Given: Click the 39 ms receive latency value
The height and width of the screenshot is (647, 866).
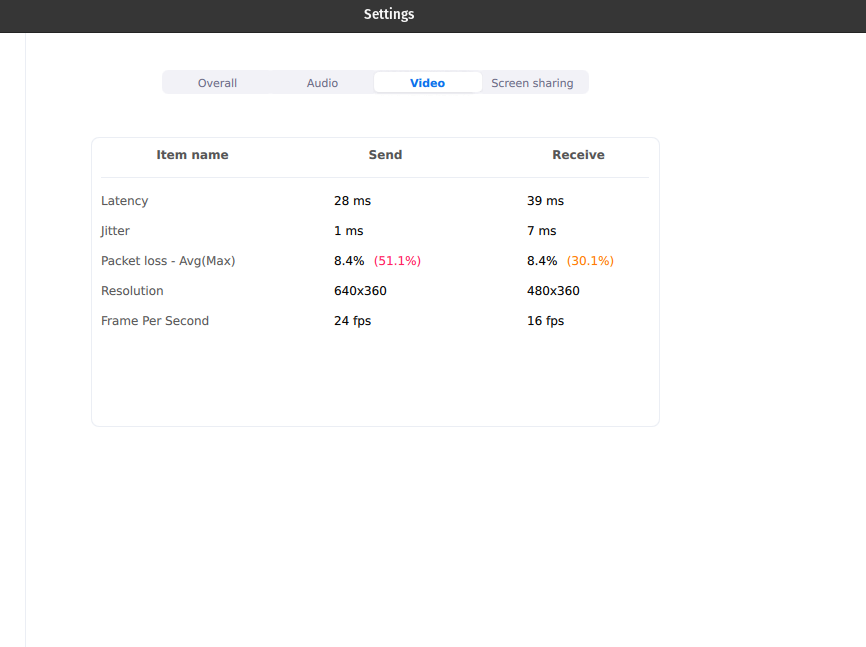Looking at the screenshot, I should [545, 201].
